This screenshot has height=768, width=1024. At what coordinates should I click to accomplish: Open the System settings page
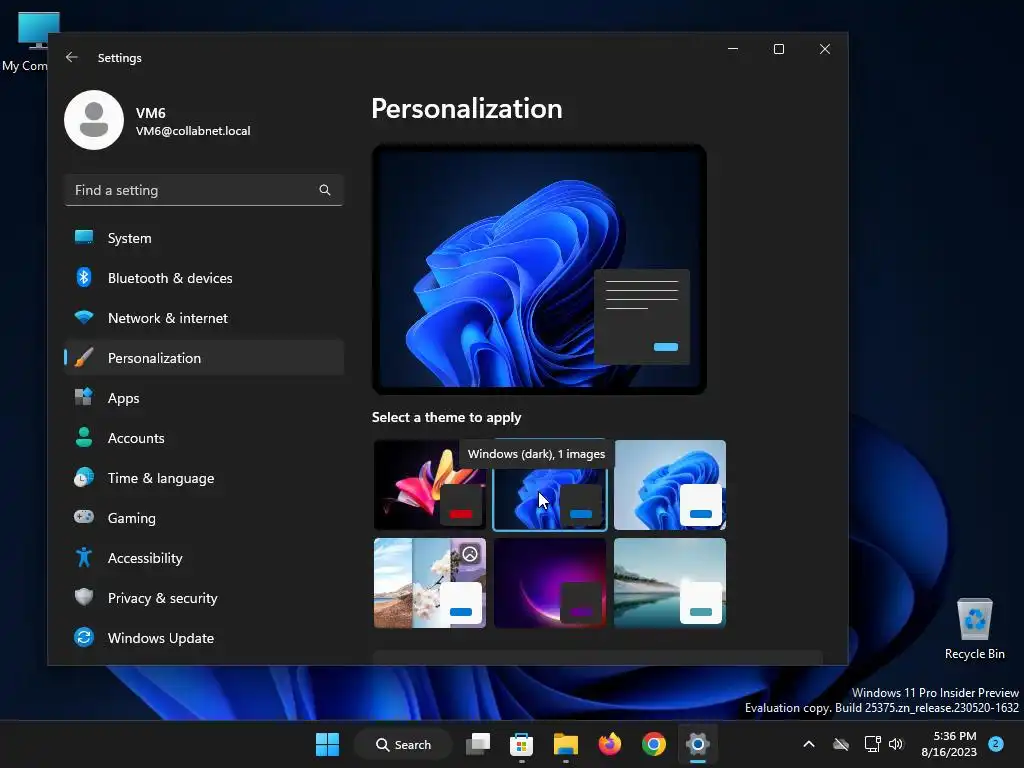coord(204,238)
